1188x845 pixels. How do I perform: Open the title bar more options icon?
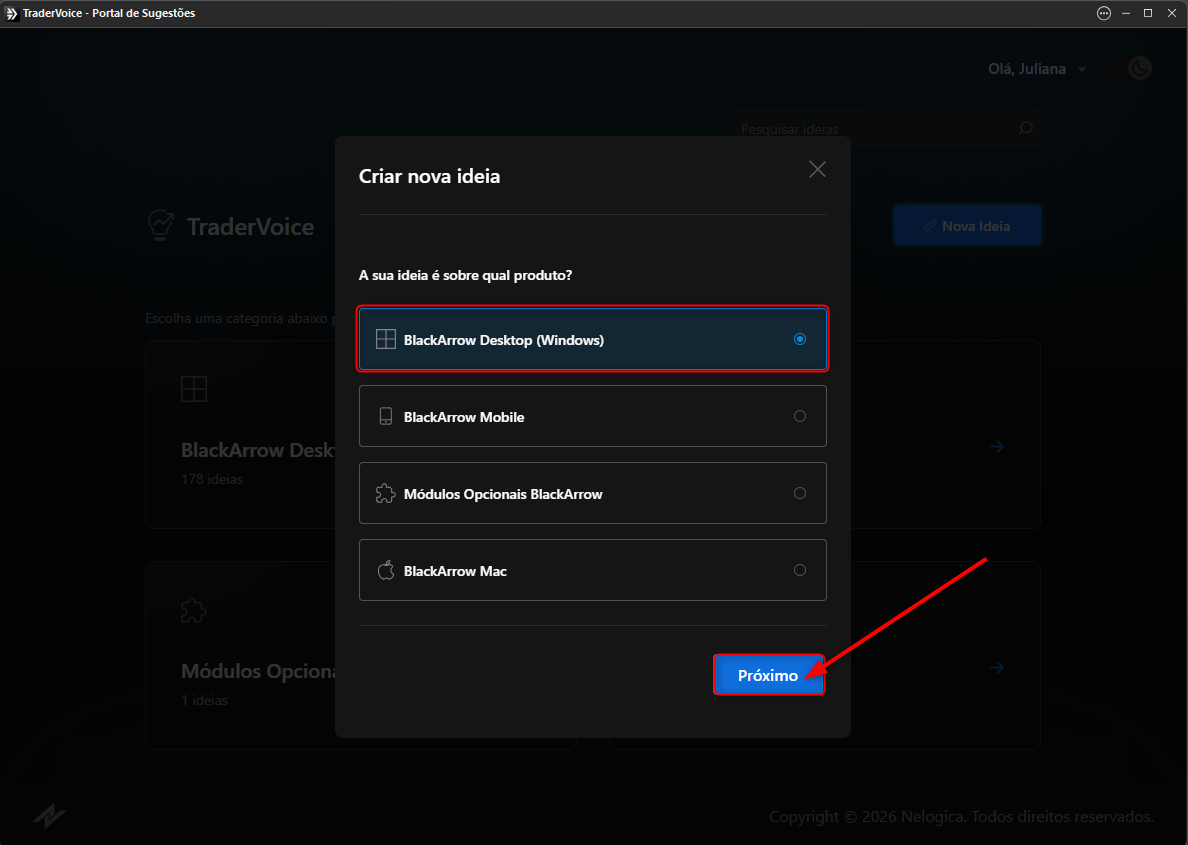pos(1104,14)
